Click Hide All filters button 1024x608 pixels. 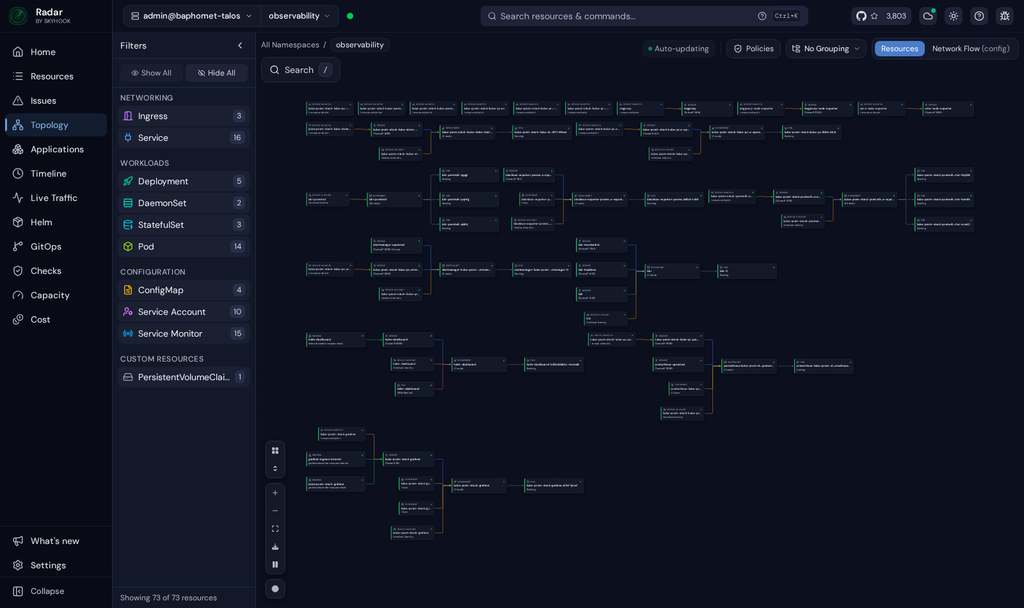pos(216,73)
